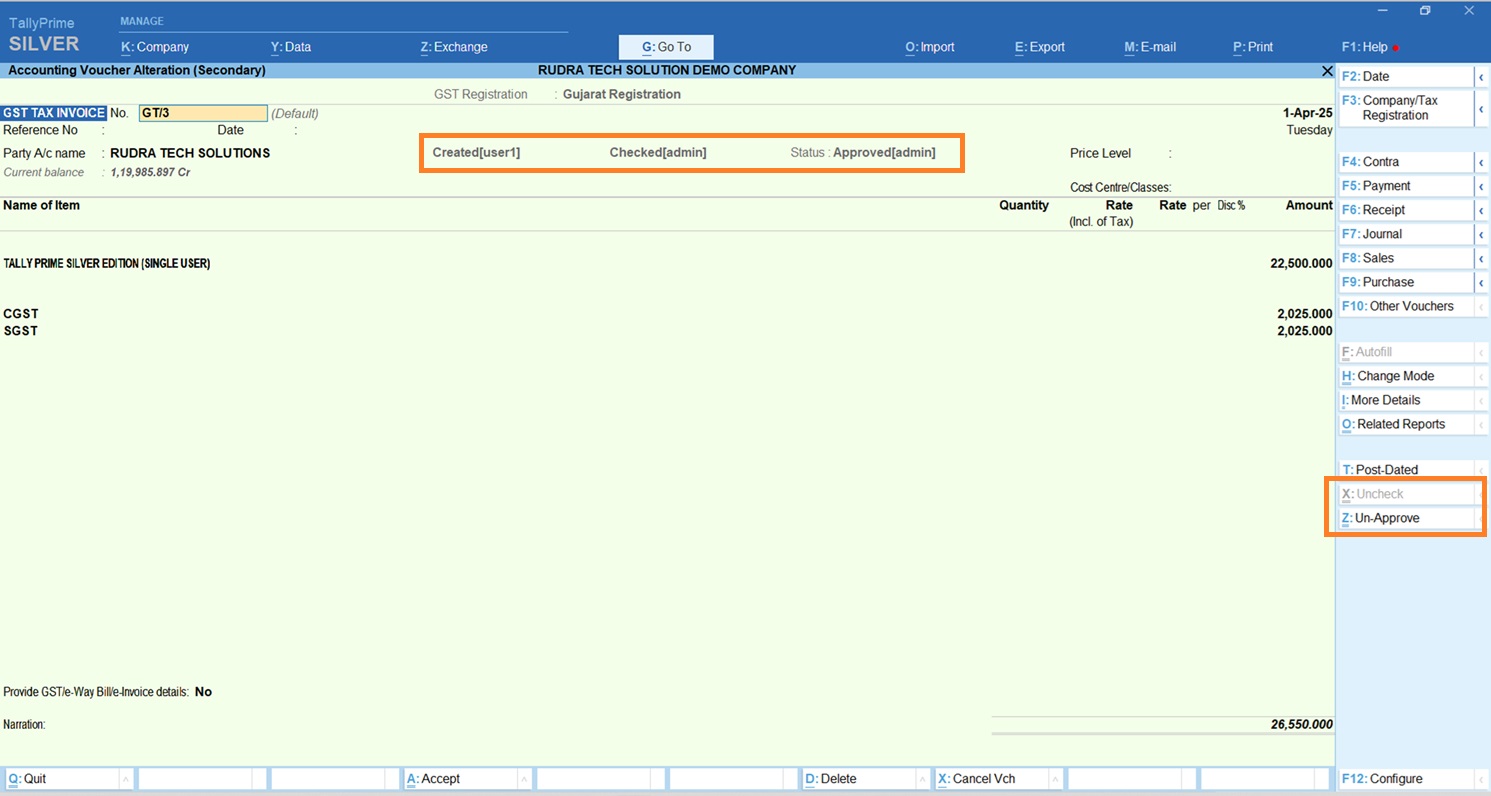Click the Go To button
This screenshot has width=1491, height=796.
coord(666,47)
